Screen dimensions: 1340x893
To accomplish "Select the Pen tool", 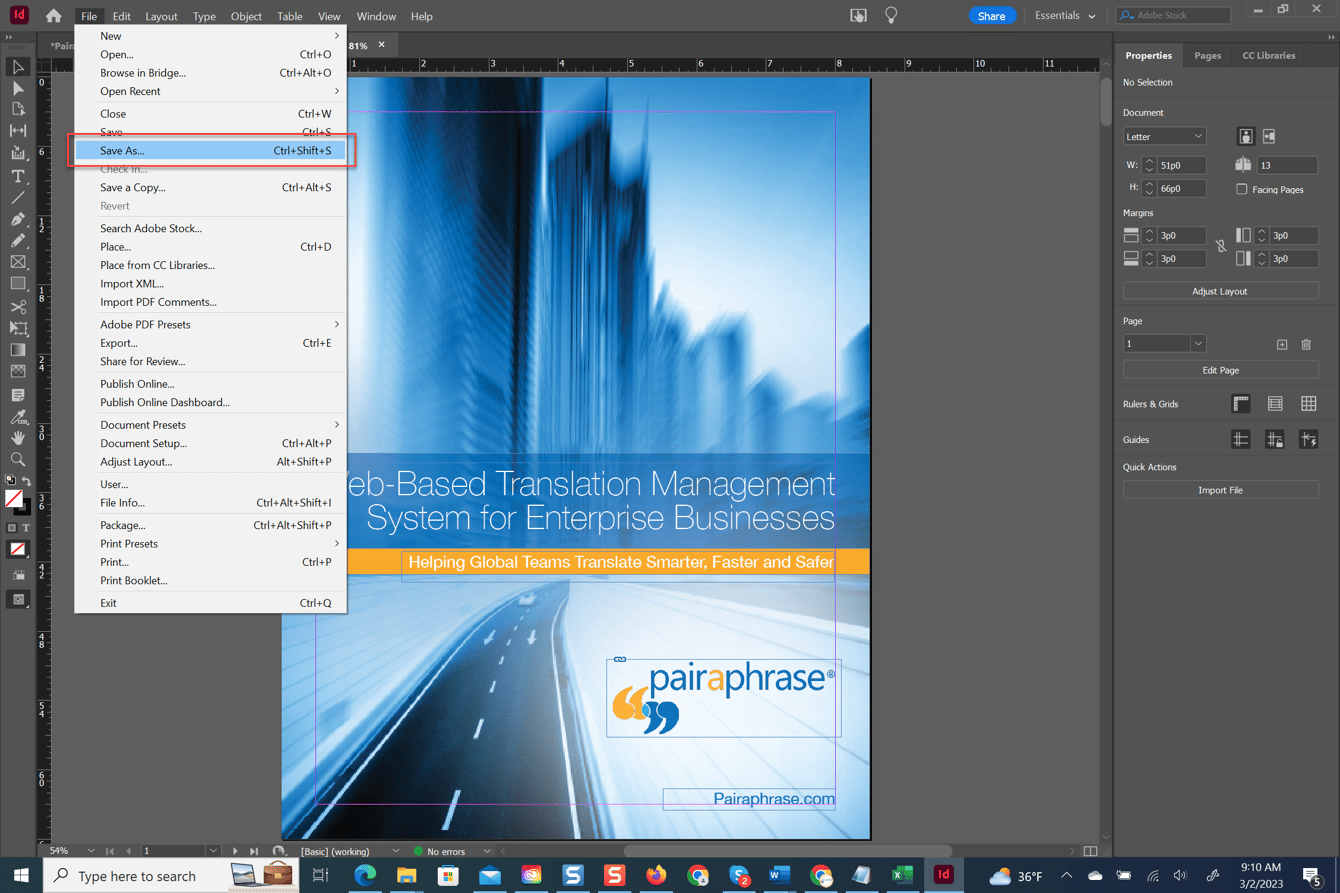I will point(18,220).
